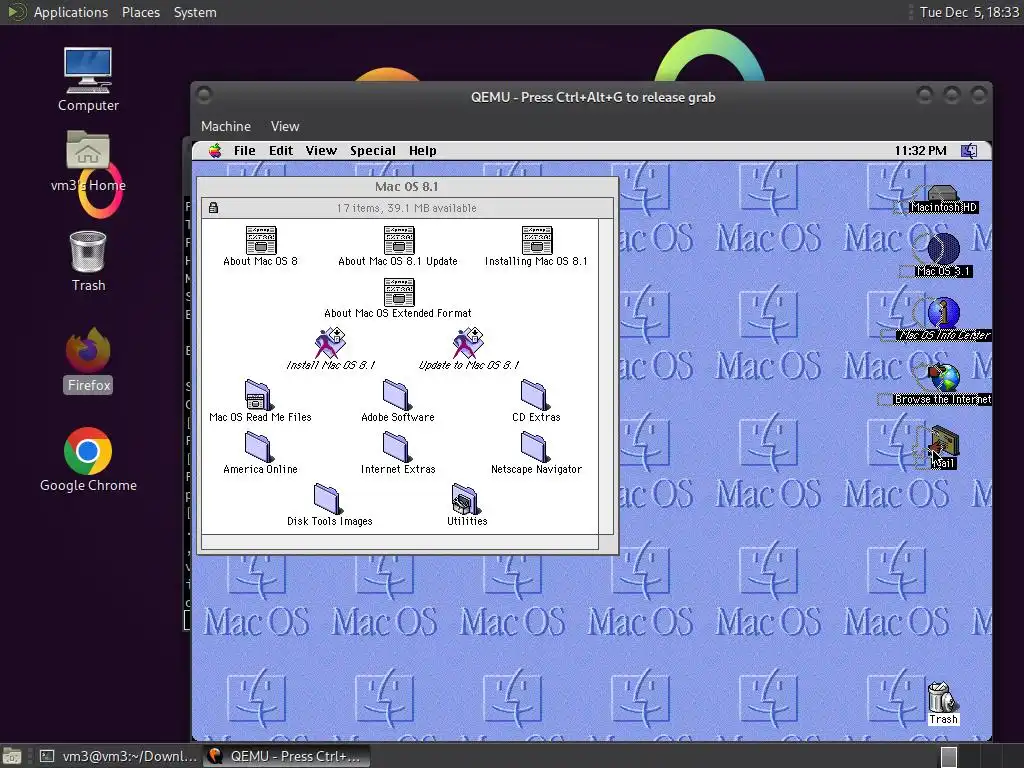Select About Mac OS Extended Format document

(x=398, y=292)
